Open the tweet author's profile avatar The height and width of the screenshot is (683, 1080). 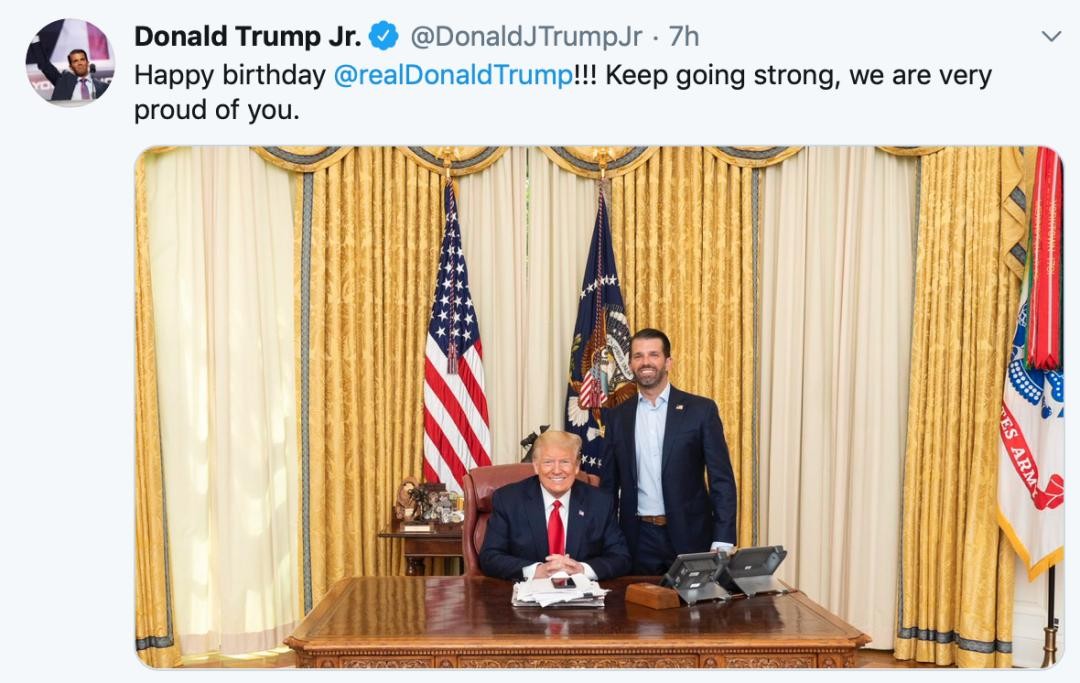[70, 62]
